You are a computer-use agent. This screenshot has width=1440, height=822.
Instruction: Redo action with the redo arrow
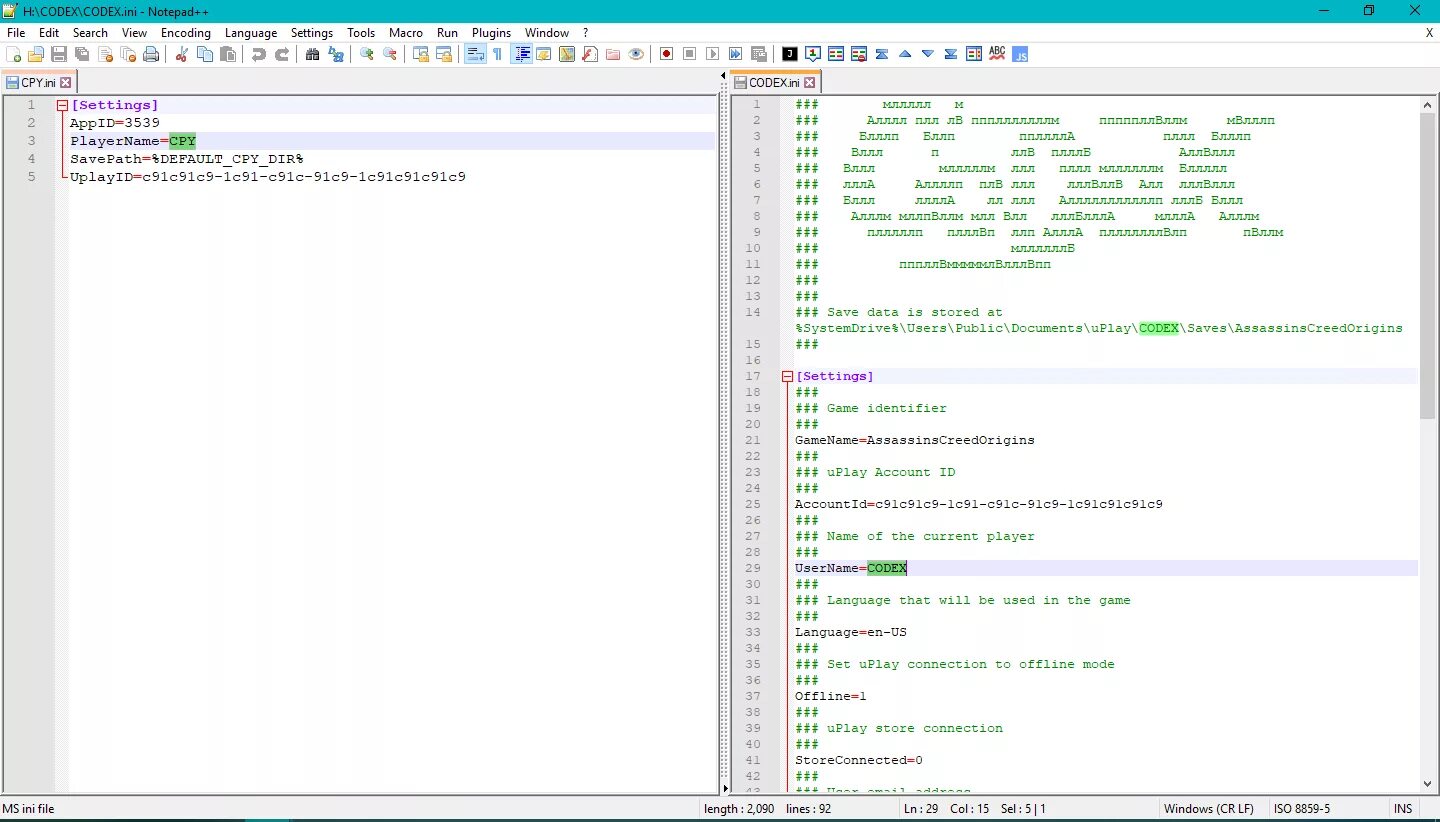point(282,54)
